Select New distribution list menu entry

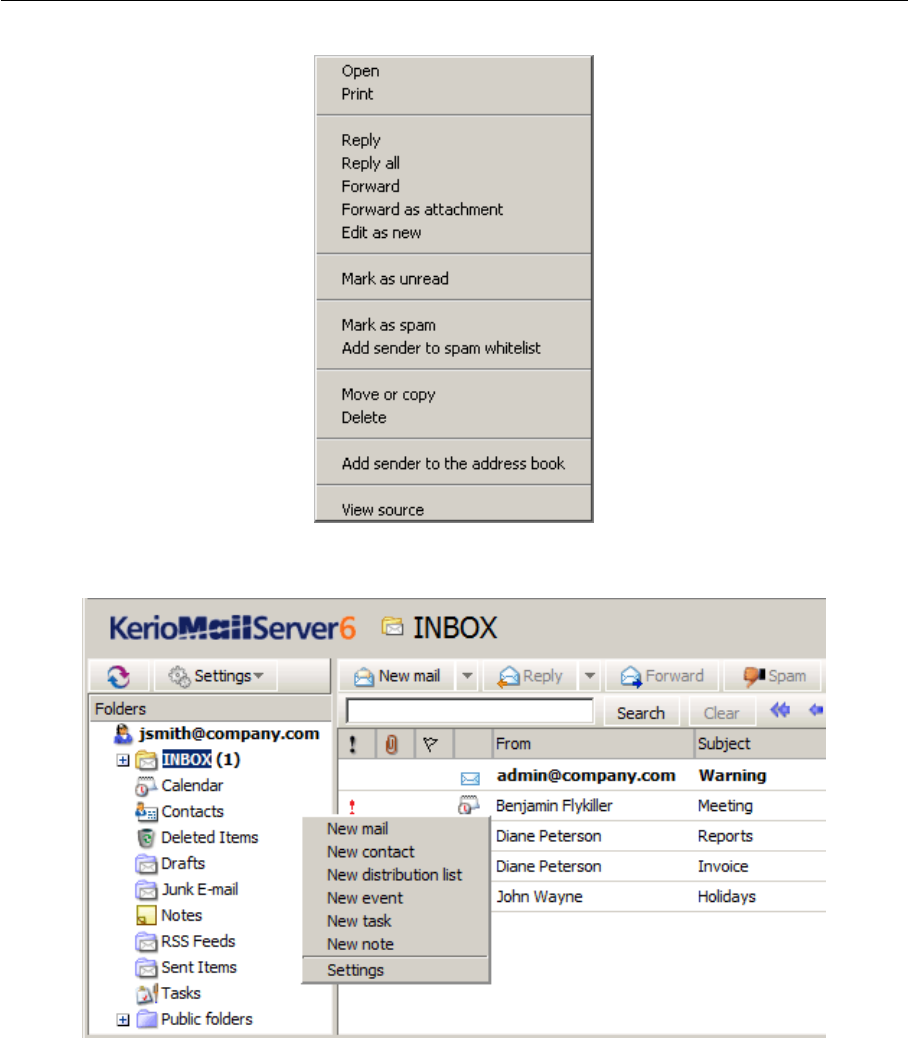pyautogui.click(x=394, y=875)
